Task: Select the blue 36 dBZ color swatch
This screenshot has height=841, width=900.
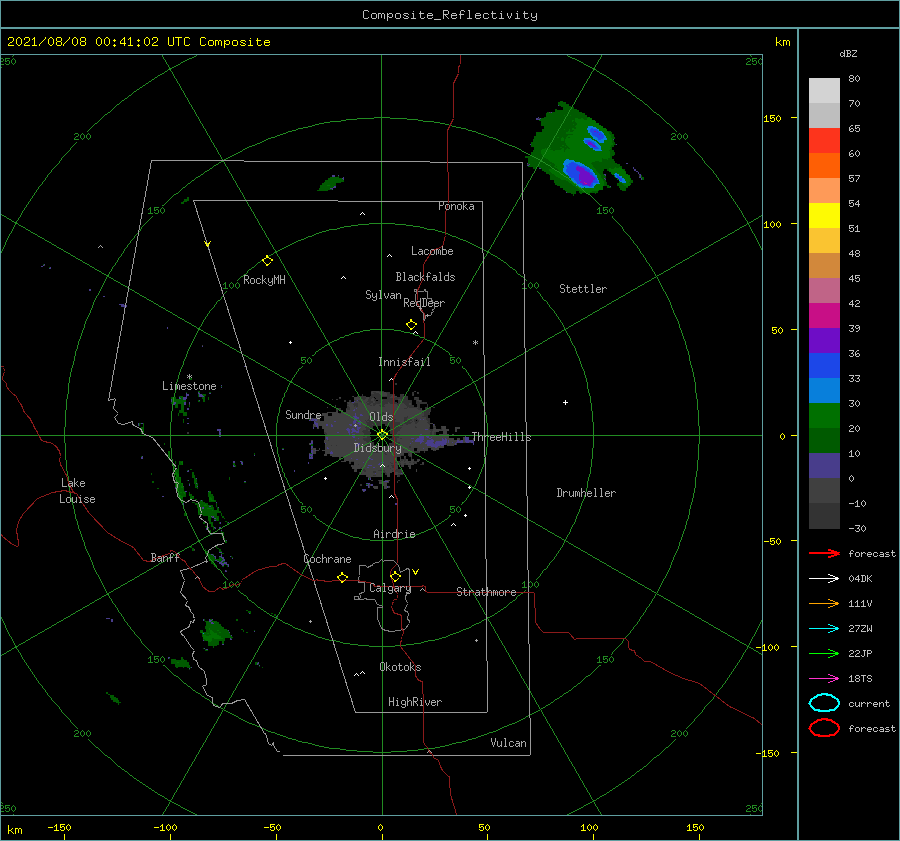Action: pos(824,365)
